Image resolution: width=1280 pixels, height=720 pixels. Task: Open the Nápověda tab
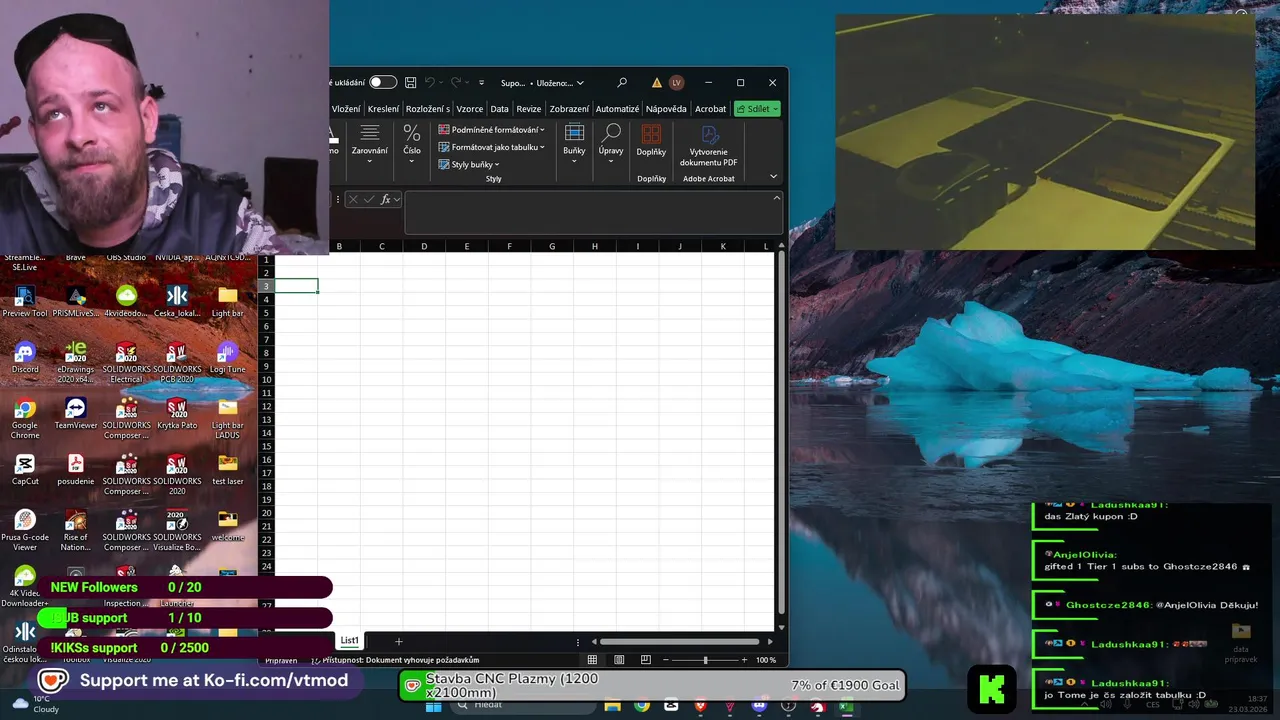666,109
